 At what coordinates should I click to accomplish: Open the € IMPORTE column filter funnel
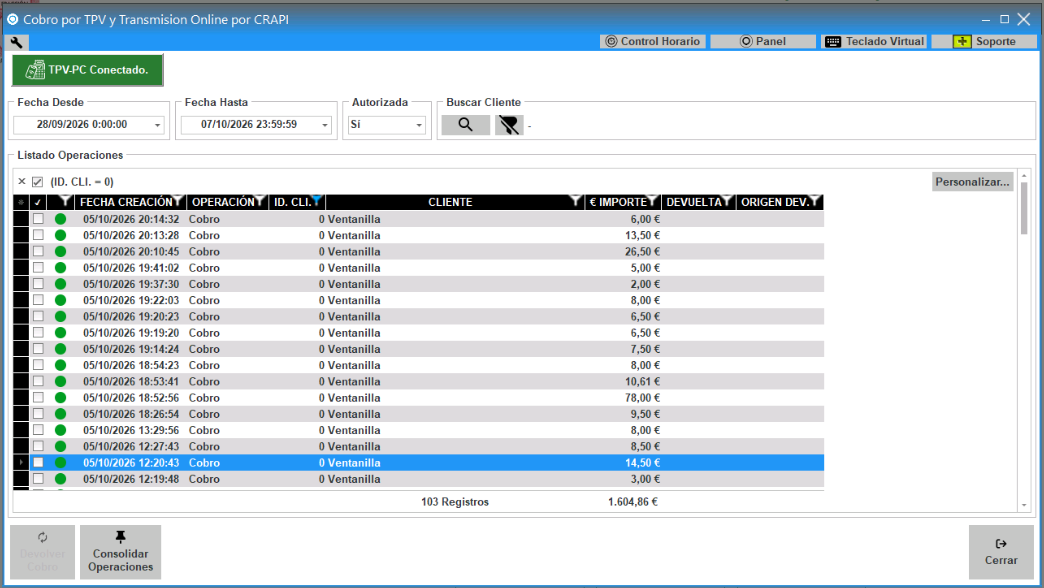[652, 200]
